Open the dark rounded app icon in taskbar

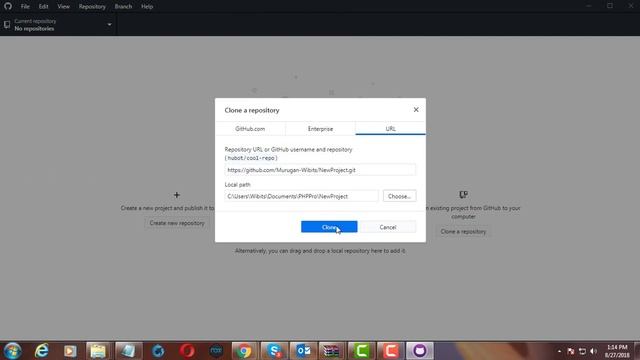(216, 351)
